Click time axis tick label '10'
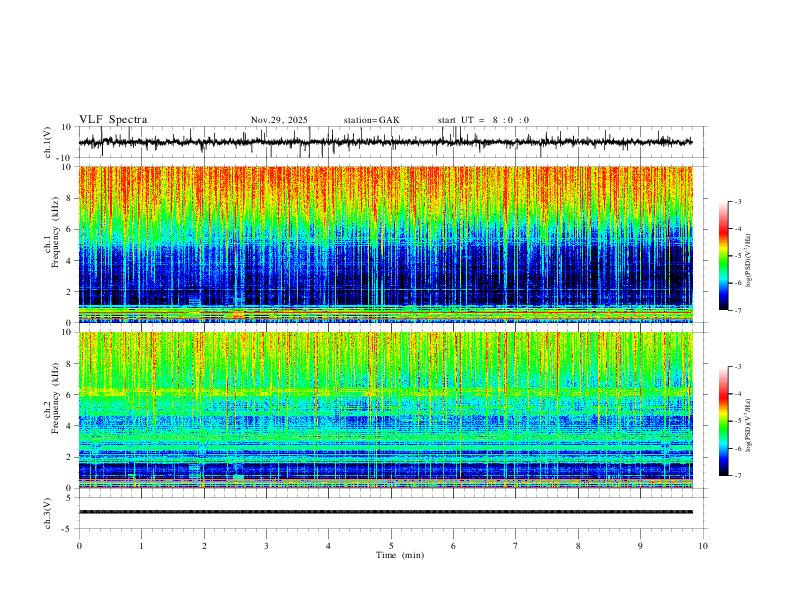Screen dimensions: 792x612 (x=703, y=546)
